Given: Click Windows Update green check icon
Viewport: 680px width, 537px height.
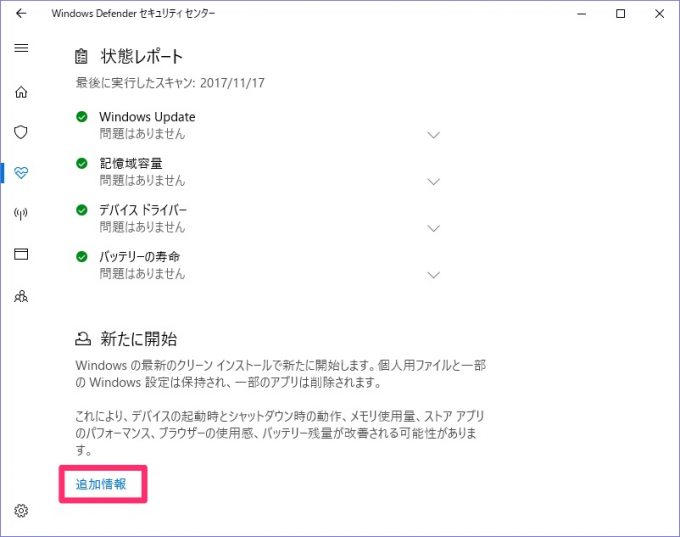Looking at the screenshot, I should pos(82,117).
